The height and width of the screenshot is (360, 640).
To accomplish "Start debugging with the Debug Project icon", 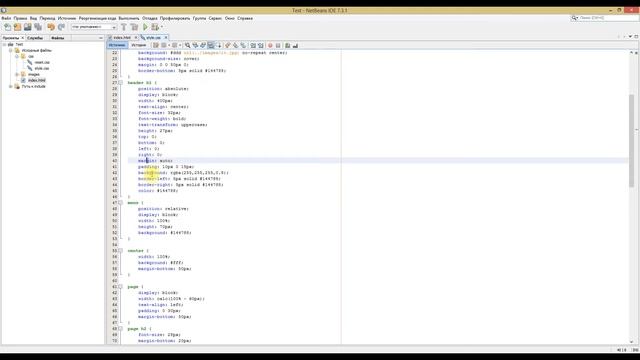I will click(x=155, y=27).
